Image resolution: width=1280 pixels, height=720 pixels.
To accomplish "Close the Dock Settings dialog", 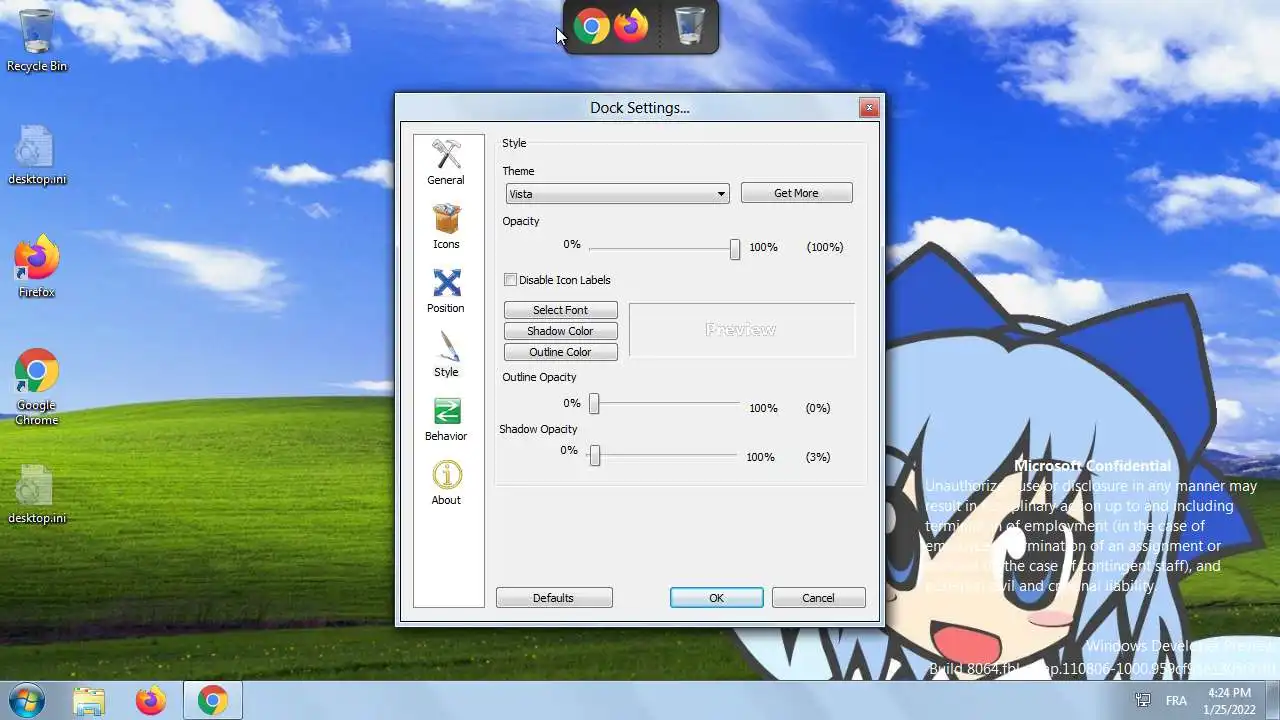I will 869,107.
